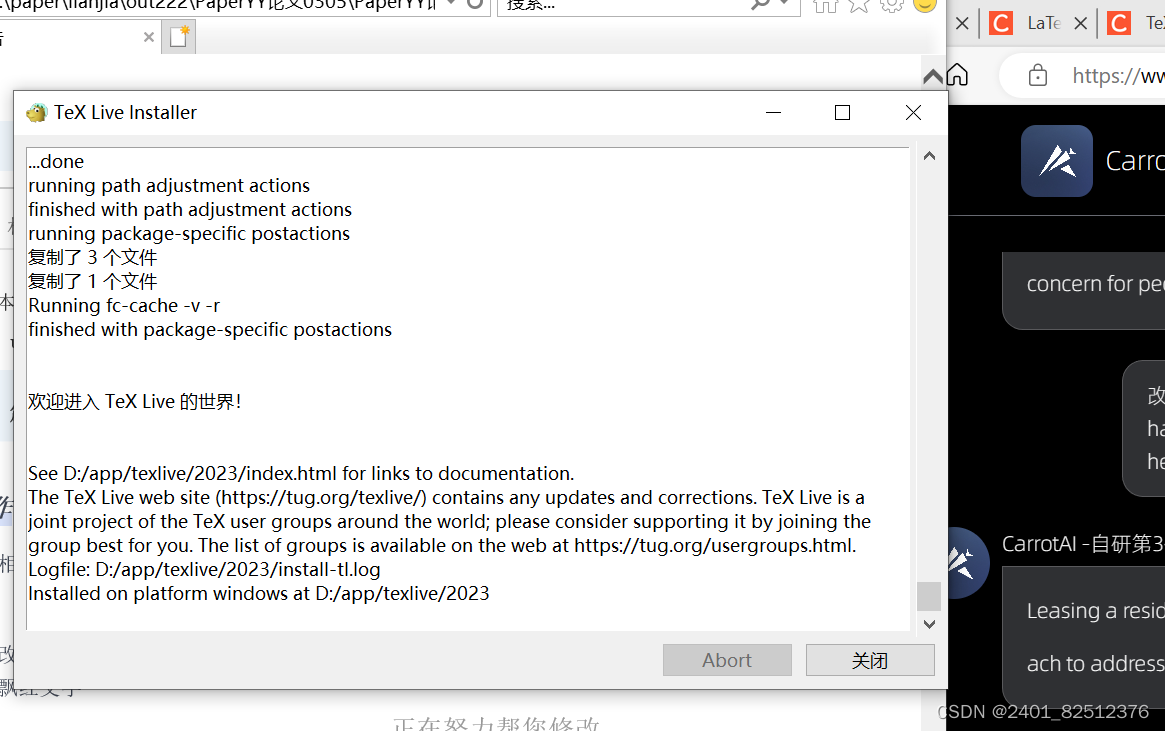The height and width of the screenshot is (731, 1165).
Task: Click 'running package-specific postactions' log line
Action: coord(189,233)
